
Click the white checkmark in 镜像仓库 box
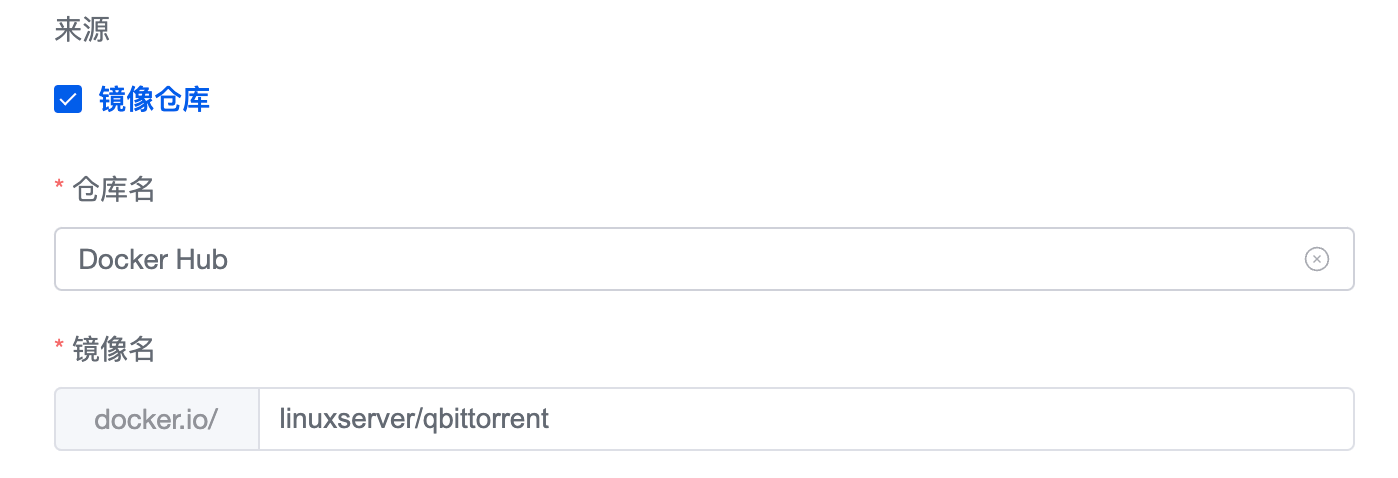[x=68, y=100]
